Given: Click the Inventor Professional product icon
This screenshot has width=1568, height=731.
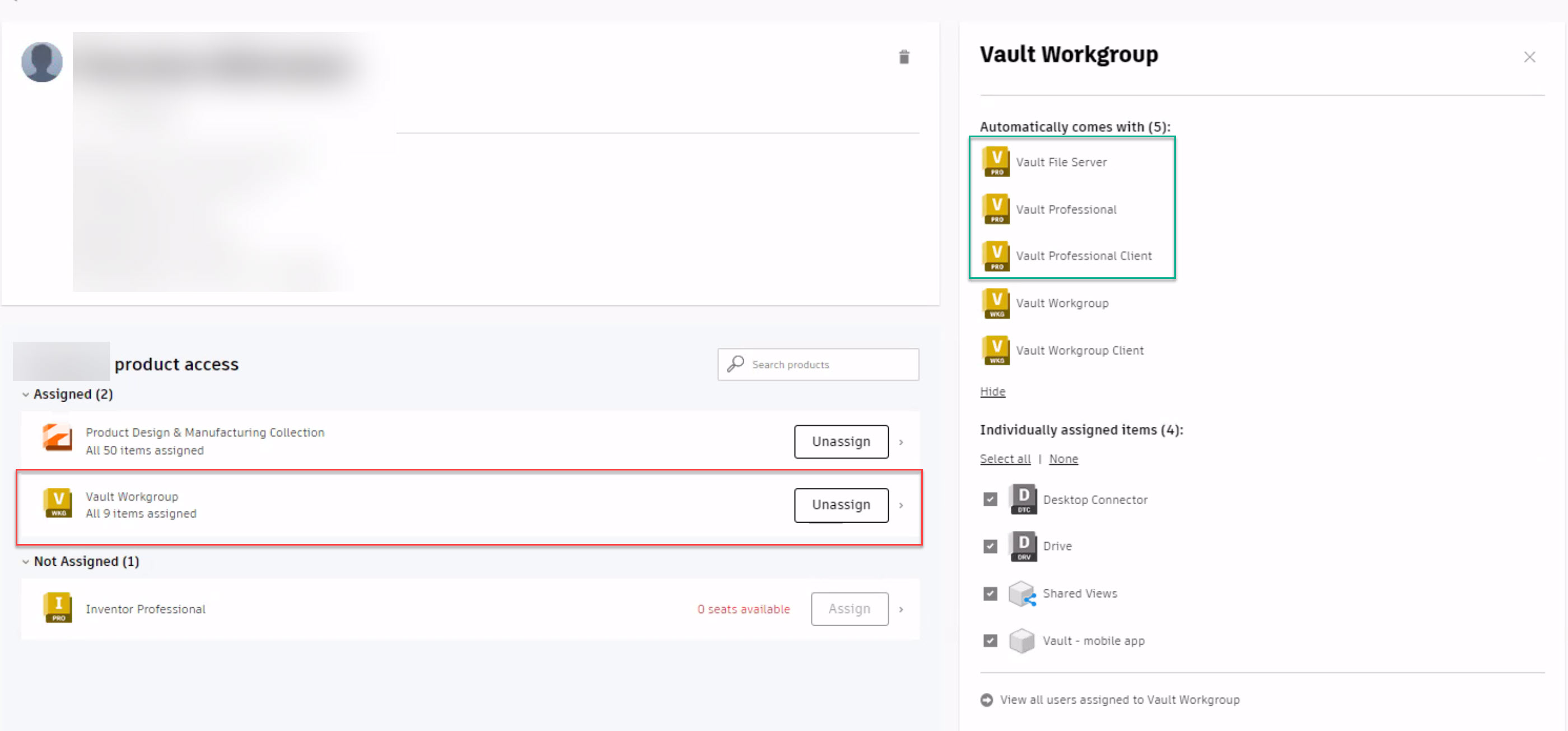Looking at the screenshot, I should point(57,607).
